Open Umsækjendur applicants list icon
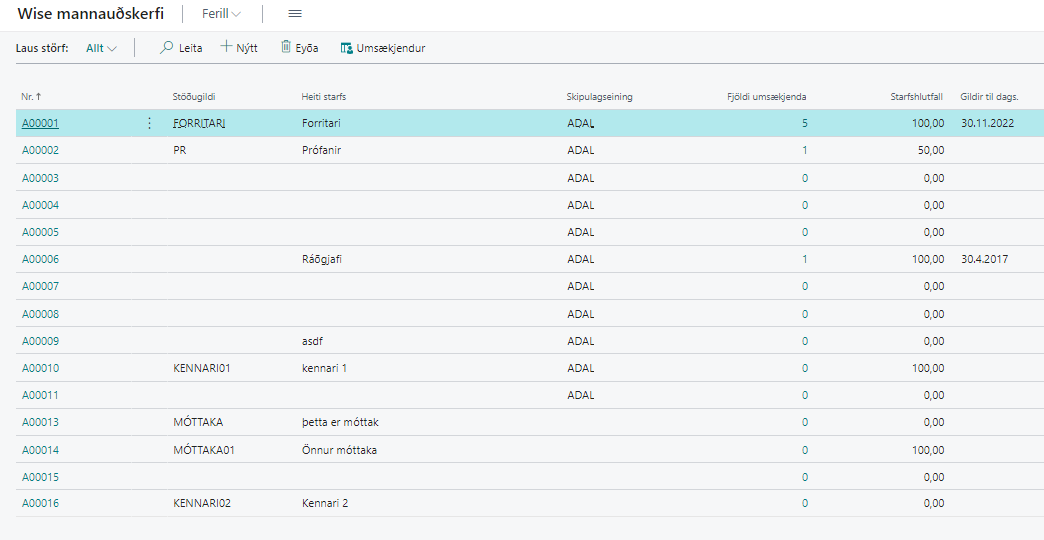The width and height of the screenshot is (1044, 540). 346,47
